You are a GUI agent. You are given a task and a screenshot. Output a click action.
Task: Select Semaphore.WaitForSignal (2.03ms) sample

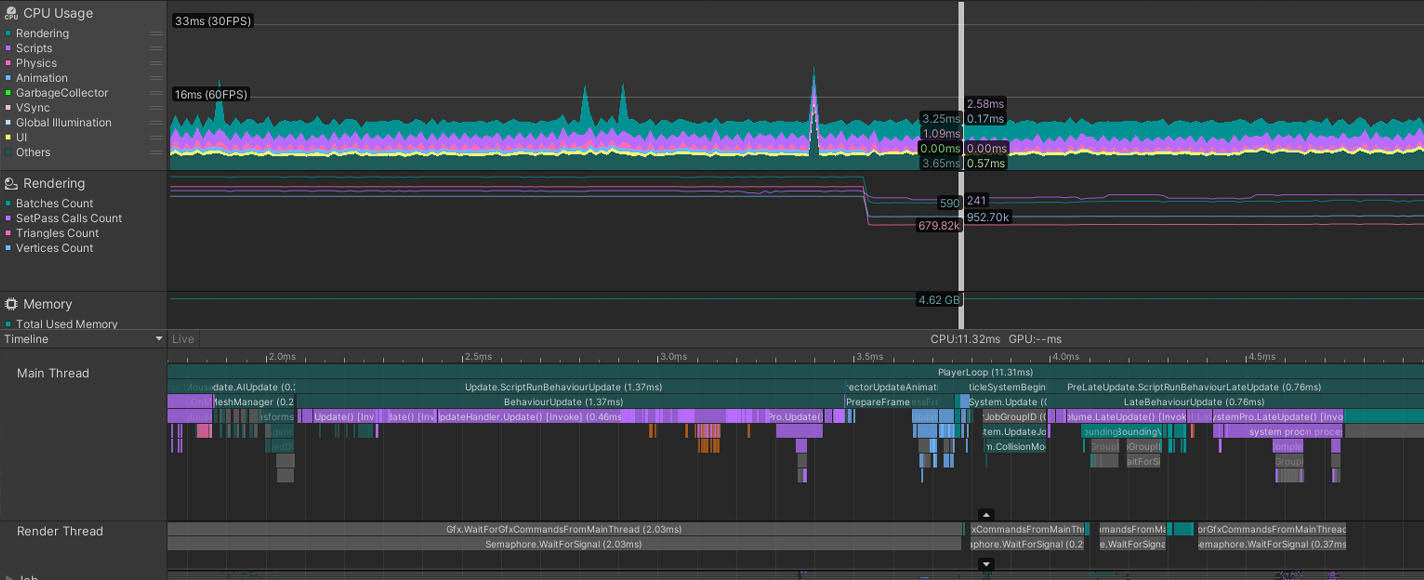564,544
